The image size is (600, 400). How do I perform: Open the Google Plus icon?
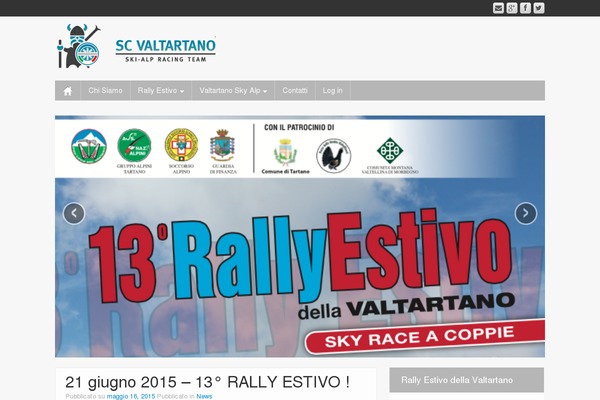click(x=512, y=8)
